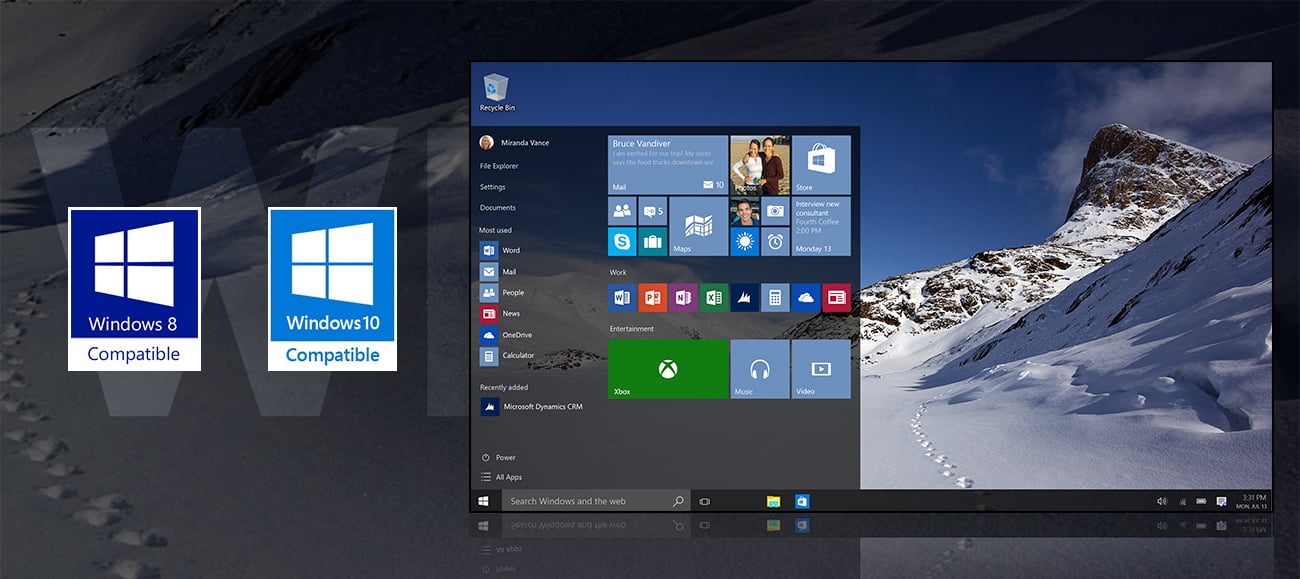The image size is (1300, 579).
Task: Open the Messaging tile showing 5
Action: (x=653, y=211)
